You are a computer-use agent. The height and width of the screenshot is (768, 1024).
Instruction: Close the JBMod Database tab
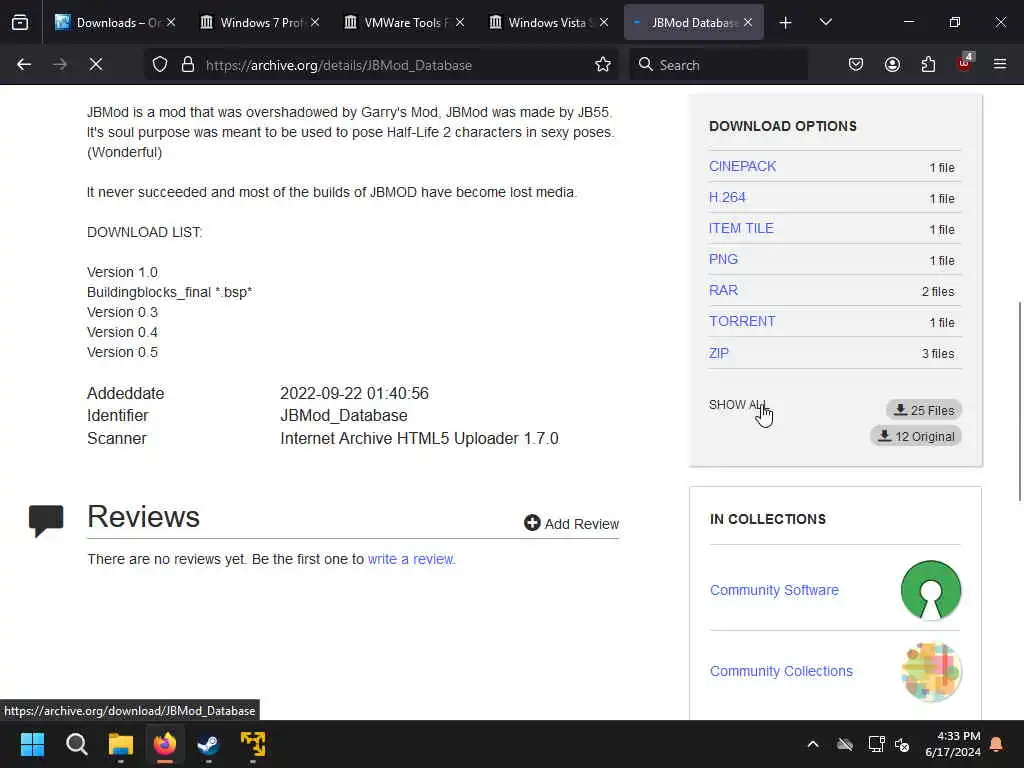[x=748, y=22]
